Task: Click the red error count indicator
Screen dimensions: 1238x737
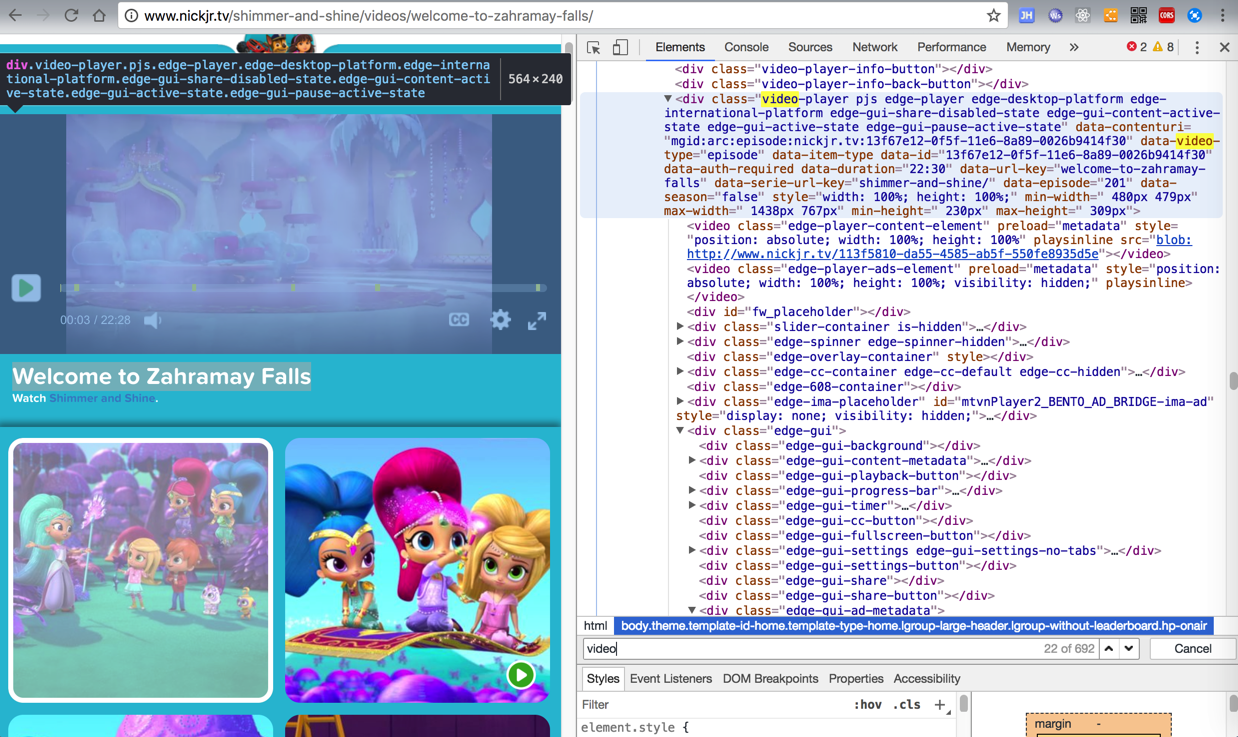Action: (1137, 47)
